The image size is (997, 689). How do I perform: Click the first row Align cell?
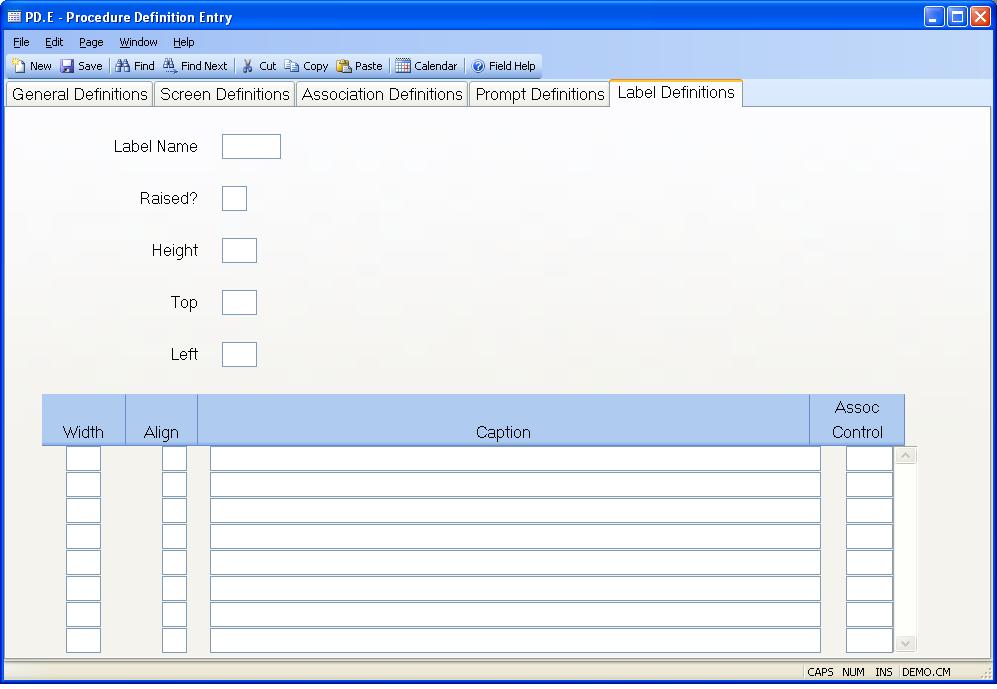click(174, 458)
